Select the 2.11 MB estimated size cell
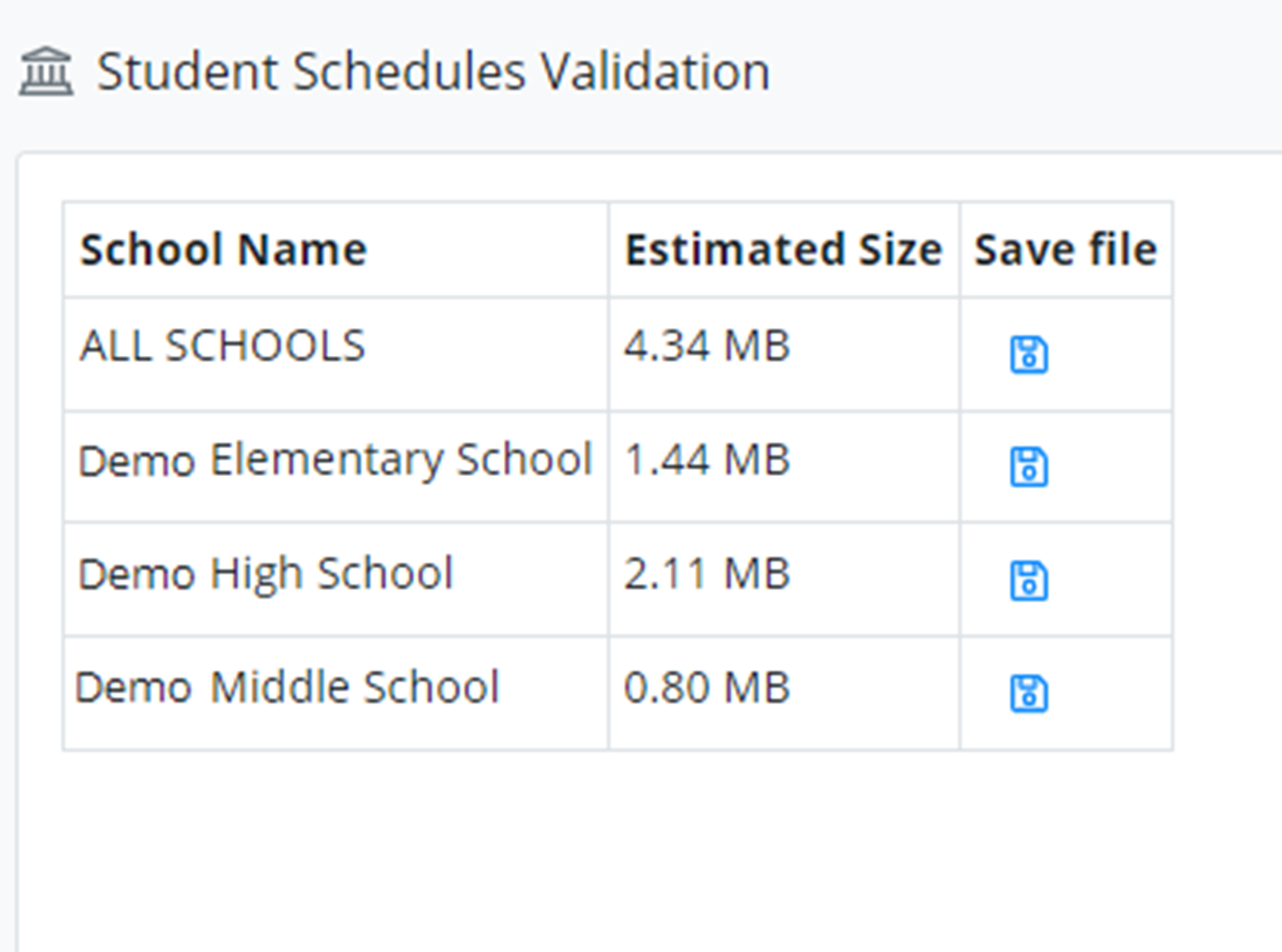This screenshot has width=1282, height=952. [706, 574]
